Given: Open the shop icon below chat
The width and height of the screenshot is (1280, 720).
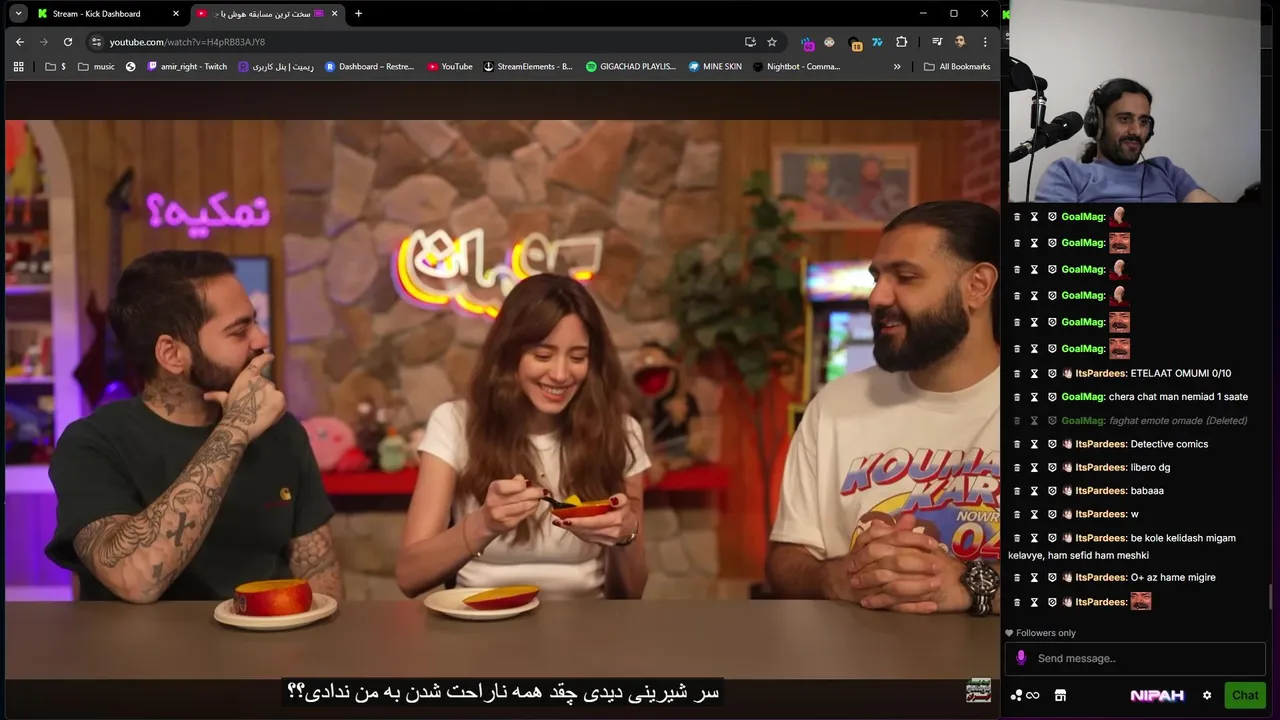Looking at the screenshot, I should pyautogui.click(x=1060, y=695).
